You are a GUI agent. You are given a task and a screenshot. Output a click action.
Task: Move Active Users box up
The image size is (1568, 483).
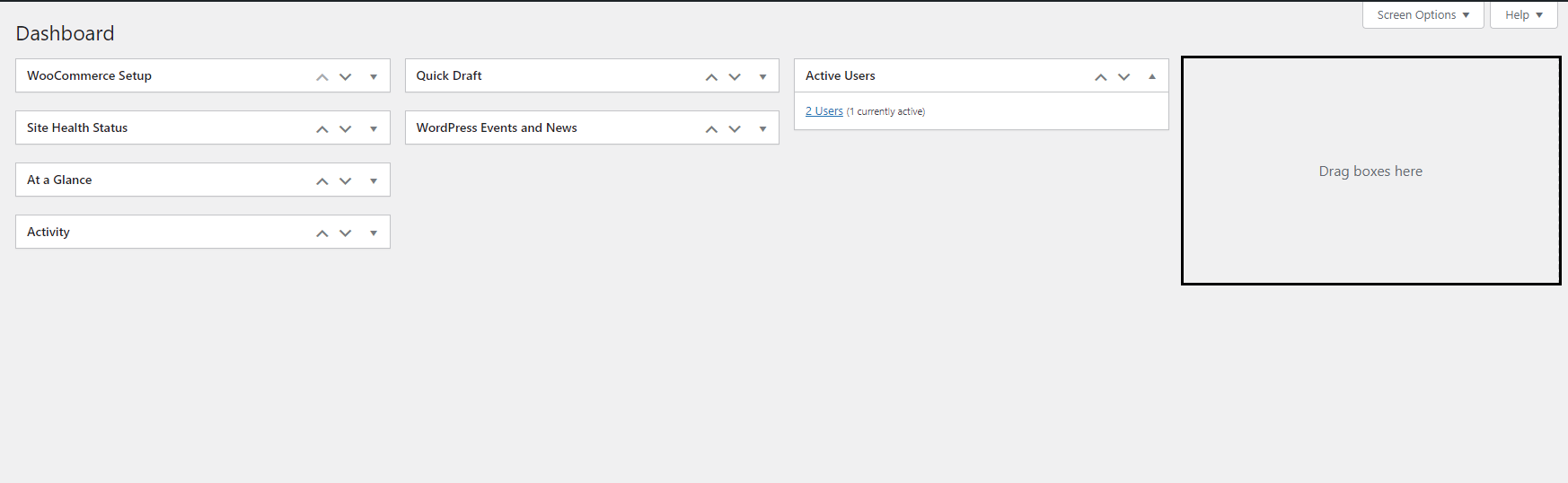pos(1101,76)
